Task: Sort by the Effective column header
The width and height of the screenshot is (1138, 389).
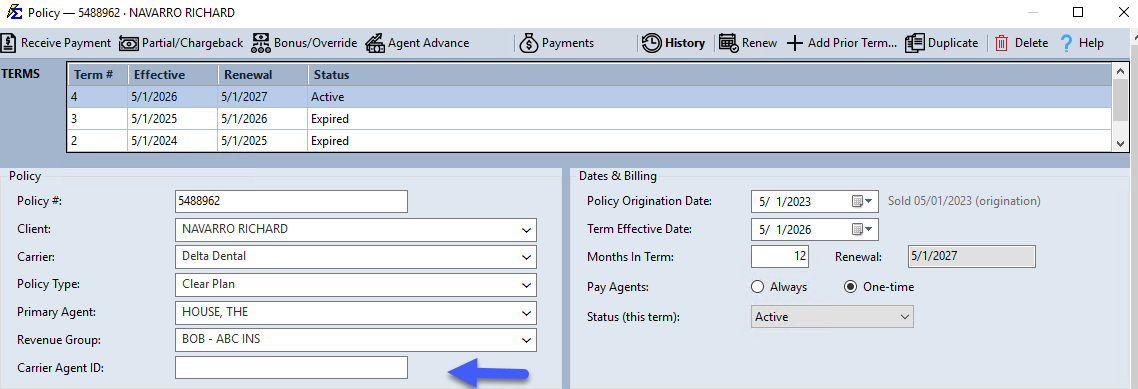Action: (173, 75)
